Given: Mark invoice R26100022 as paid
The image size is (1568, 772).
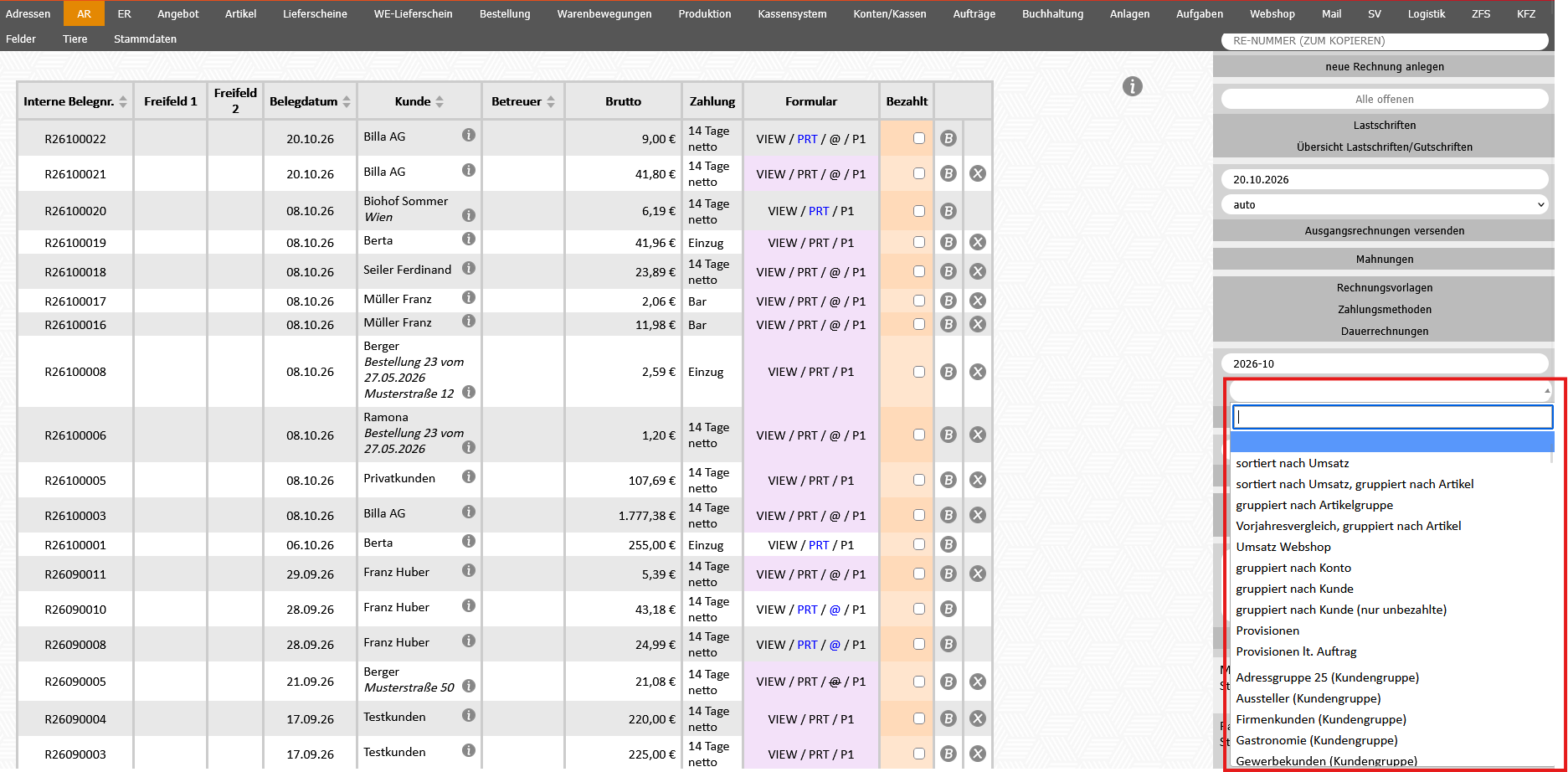Looking at the screenshot, I should (x=919, y=138).
